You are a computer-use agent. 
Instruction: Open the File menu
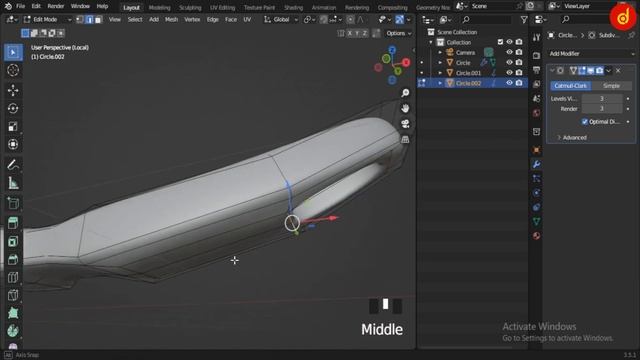[20, 6]
